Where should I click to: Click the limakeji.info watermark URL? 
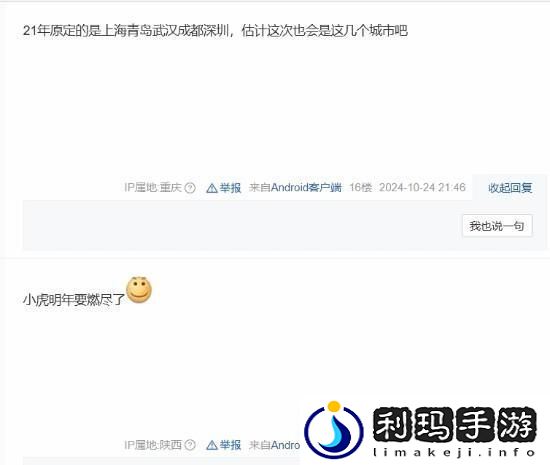454,452
